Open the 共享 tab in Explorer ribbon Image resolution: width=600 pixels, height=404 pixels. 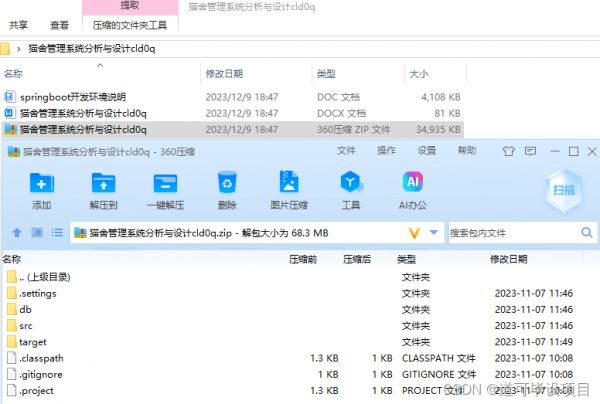tap(18, 25)
